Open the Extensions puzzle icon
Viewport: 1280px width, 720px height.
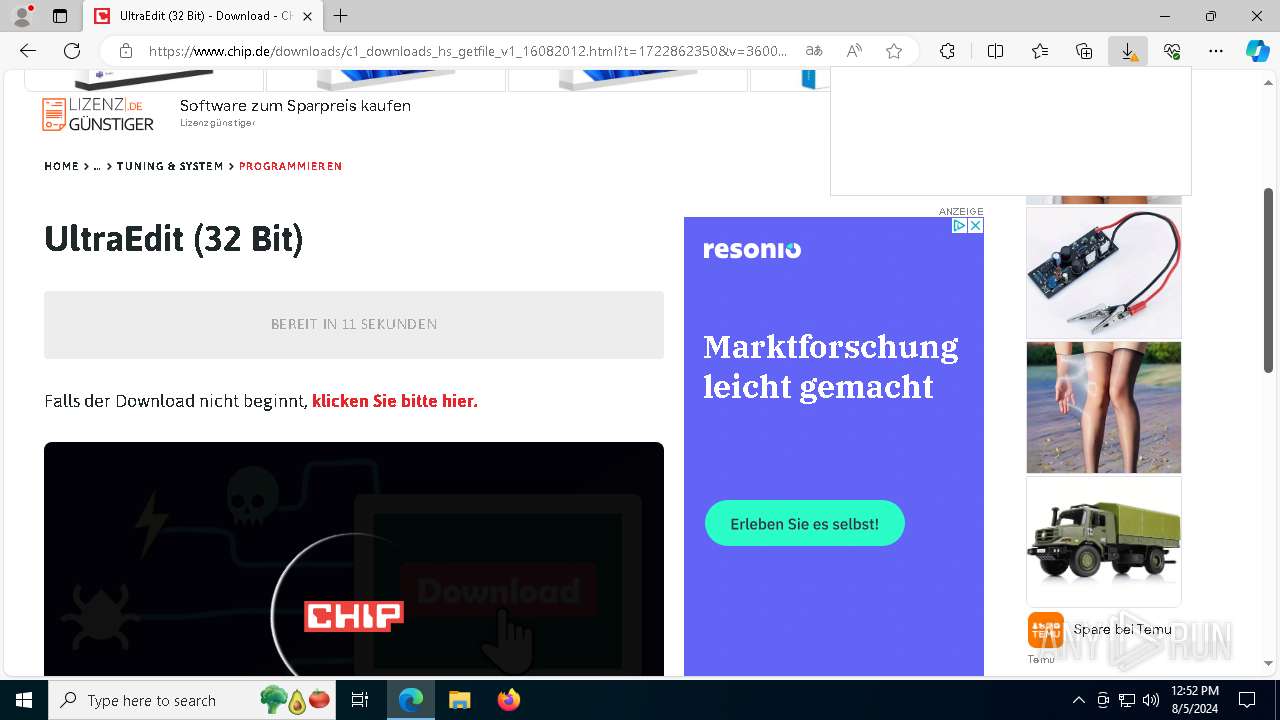[947, 51]
